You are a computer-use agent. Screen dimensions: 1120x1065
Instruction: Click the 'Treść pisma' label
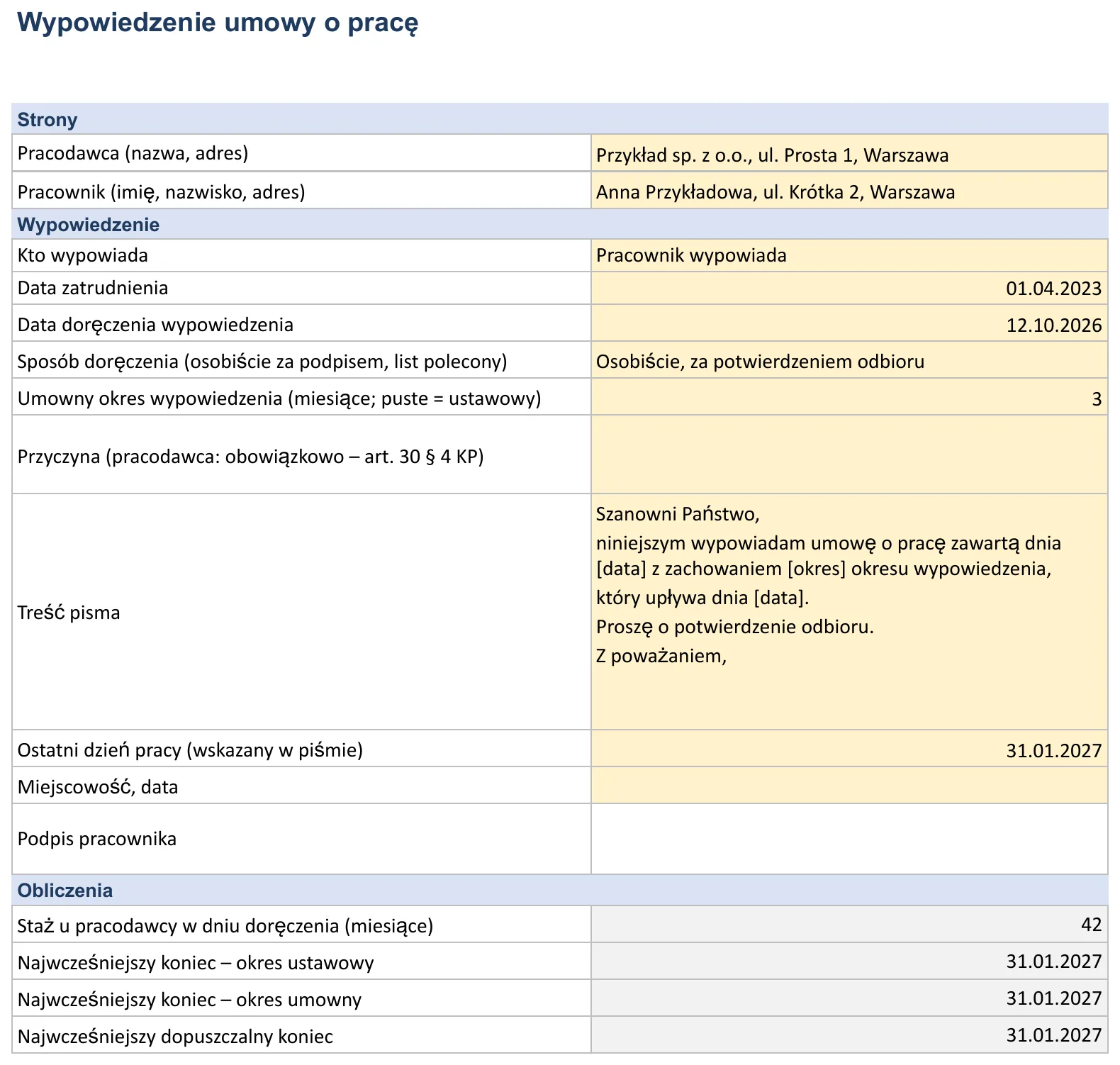click(x=69, y=613)
